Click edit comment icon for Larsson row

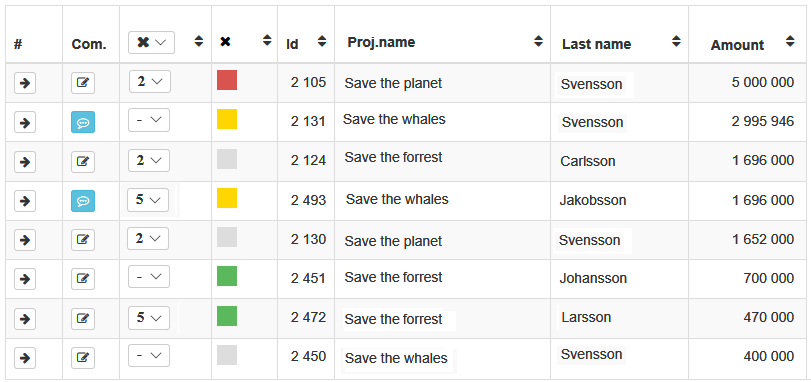click(83, 318)
